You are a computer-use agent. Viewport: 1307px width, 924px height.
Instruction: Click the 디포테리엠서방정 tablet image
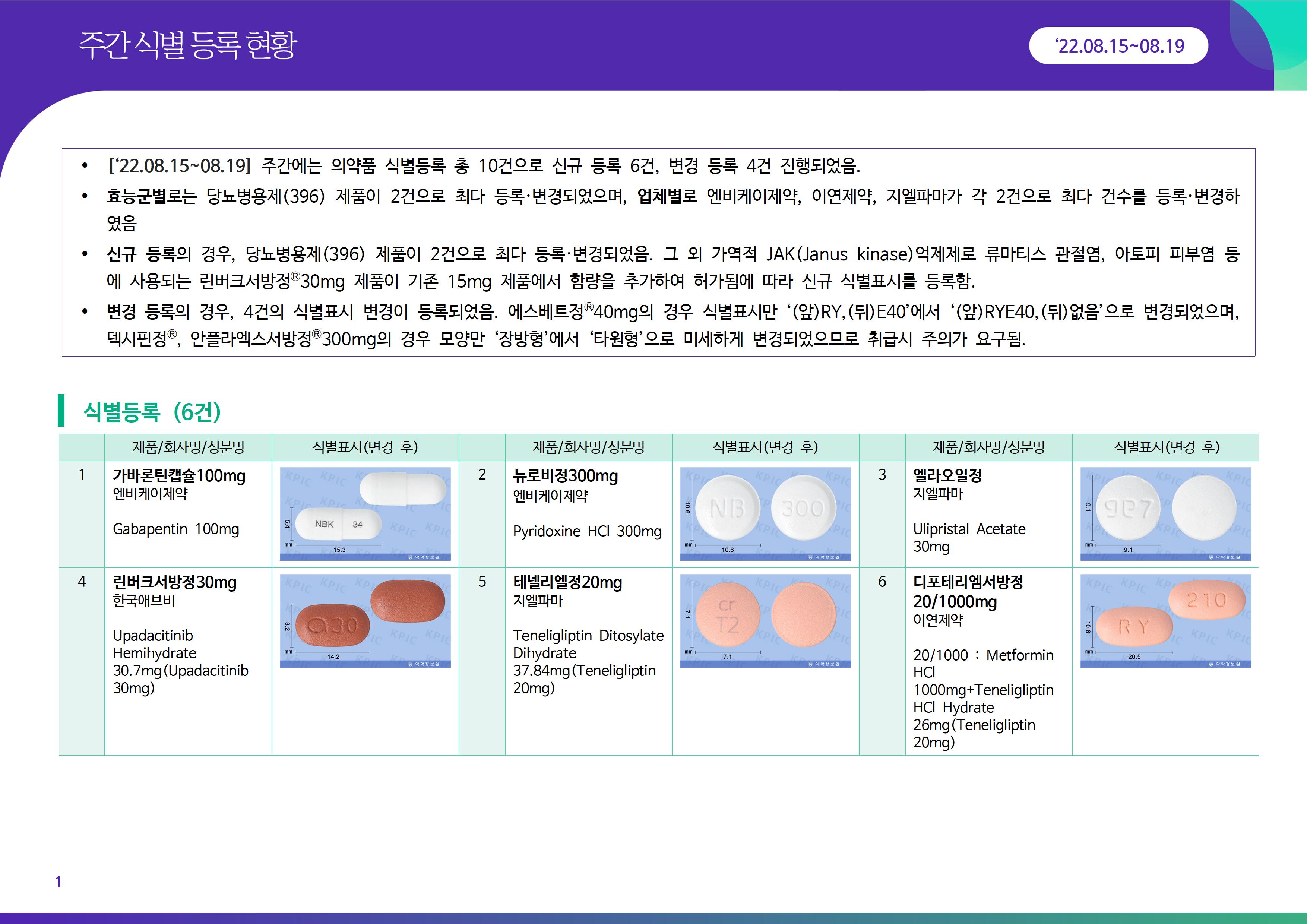pyautogui.click(x=1165, y=621)
